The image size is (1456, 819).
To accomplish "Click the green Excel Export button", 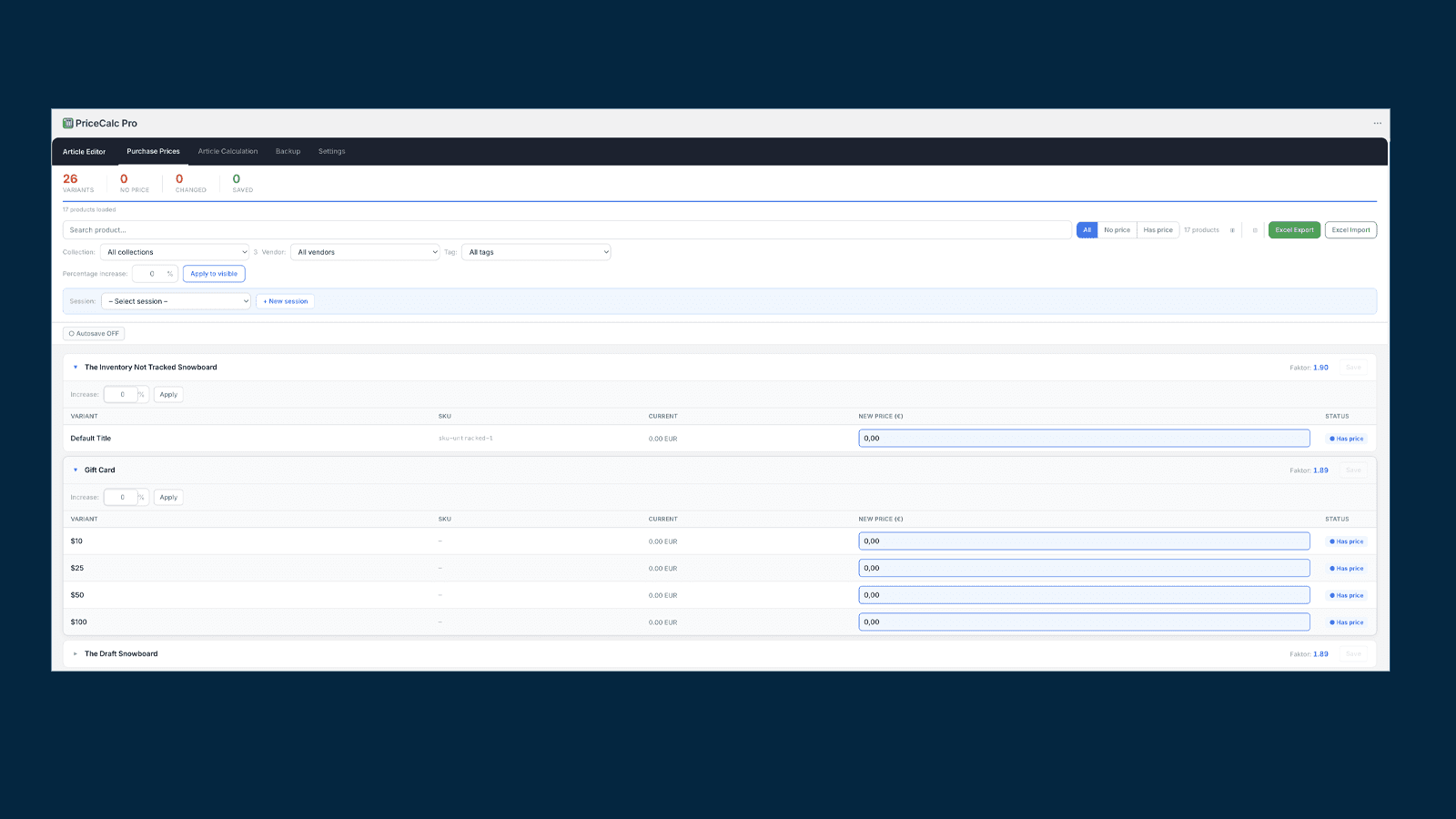I will point(1294,230).
